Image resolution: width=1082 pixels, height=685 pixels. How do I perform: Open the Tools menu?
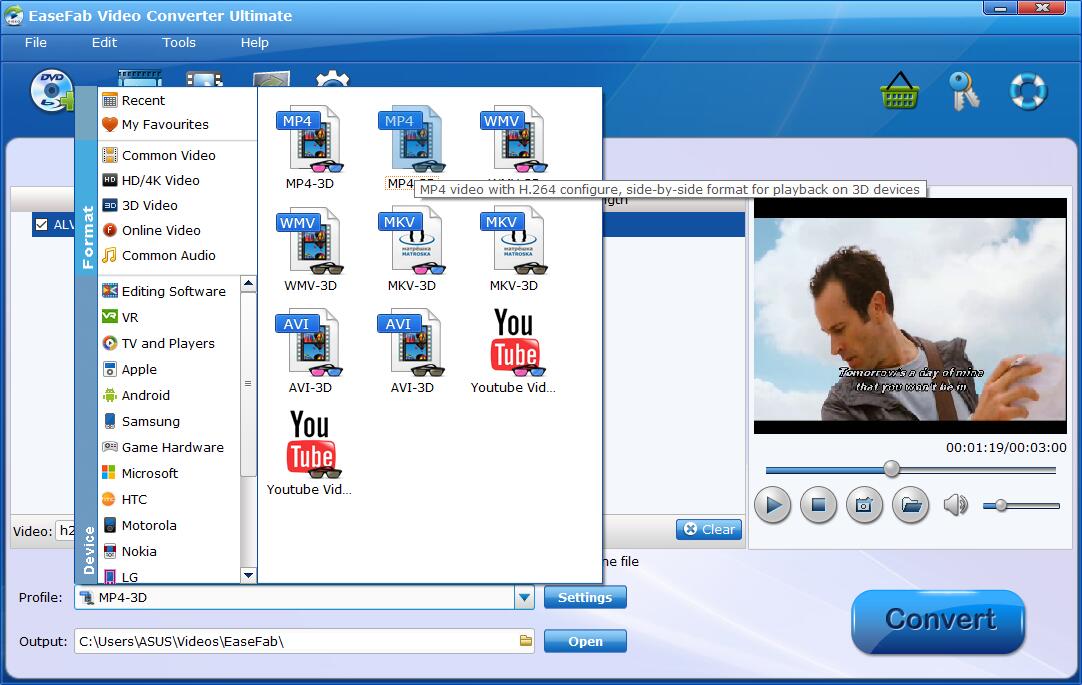[x=179, y=43]
